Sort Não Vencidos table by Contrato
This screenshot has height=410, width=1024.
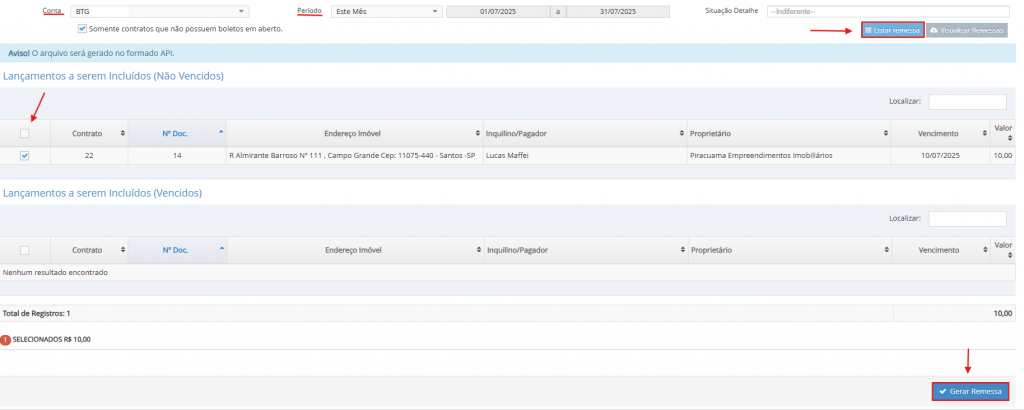point(89,133)
